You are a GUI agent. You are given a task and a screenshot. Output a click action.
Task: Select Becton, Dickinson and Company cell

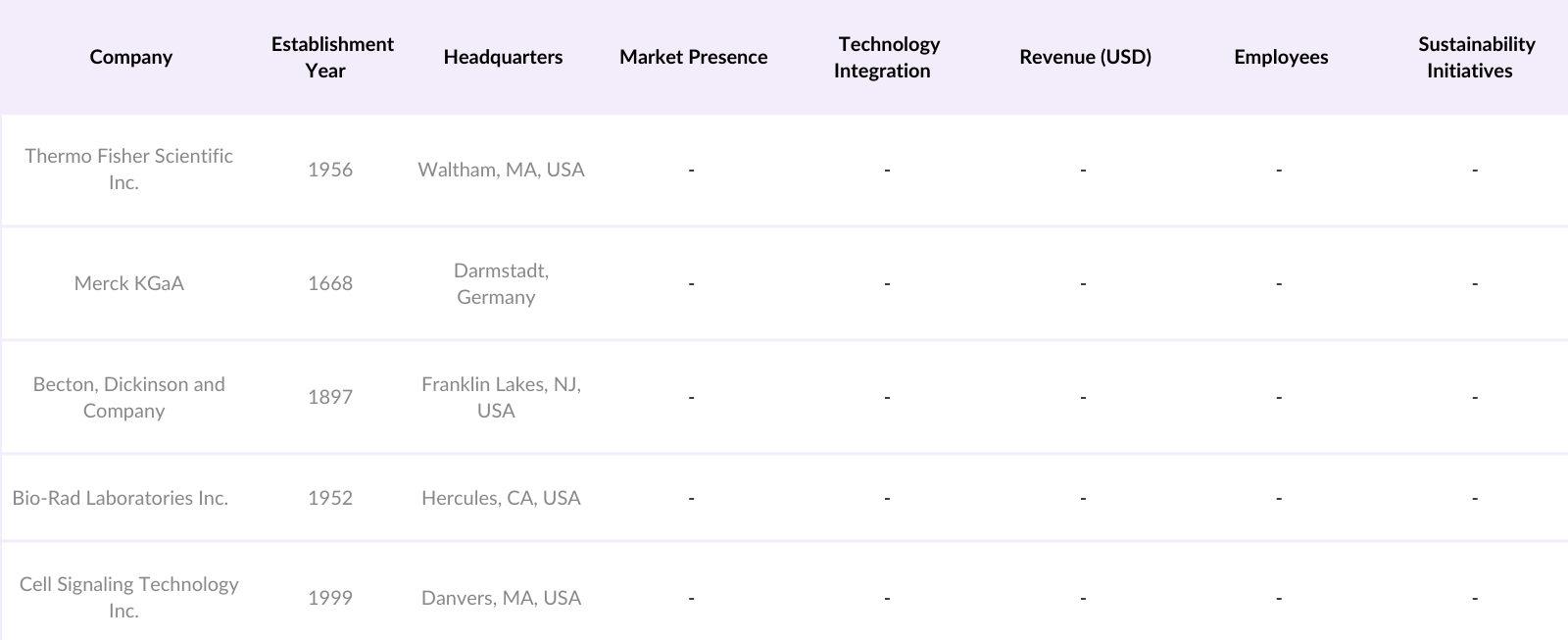pyautogui.click(x=128, y=397)
